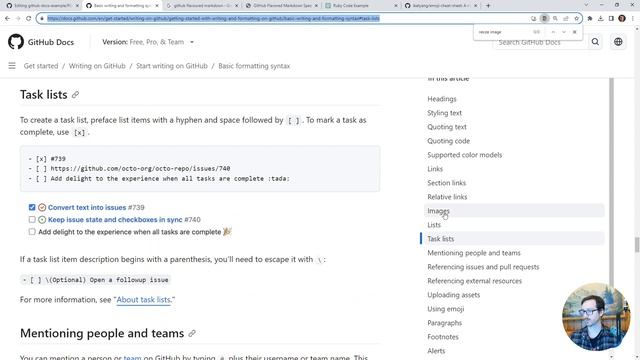
Task: Click the zoom magnifier icon in address bar
Action: click(555, 18)
